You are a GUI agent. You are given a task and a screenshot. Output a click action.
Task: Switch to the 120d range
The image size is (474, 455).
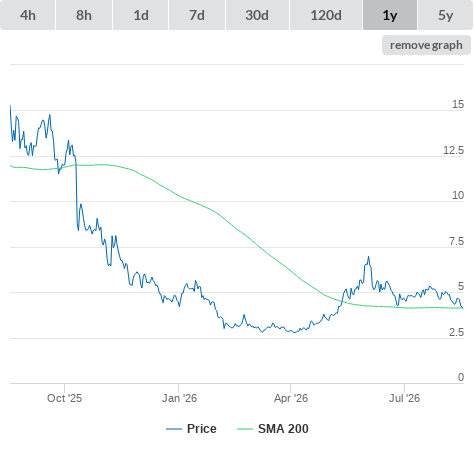(326, 15)
